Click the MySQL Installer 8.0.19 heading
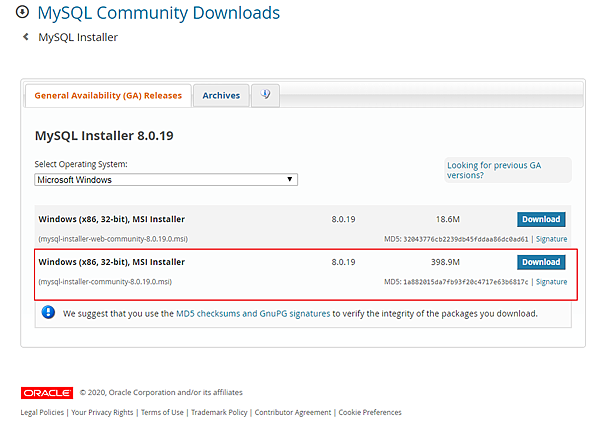 [104, 135]
